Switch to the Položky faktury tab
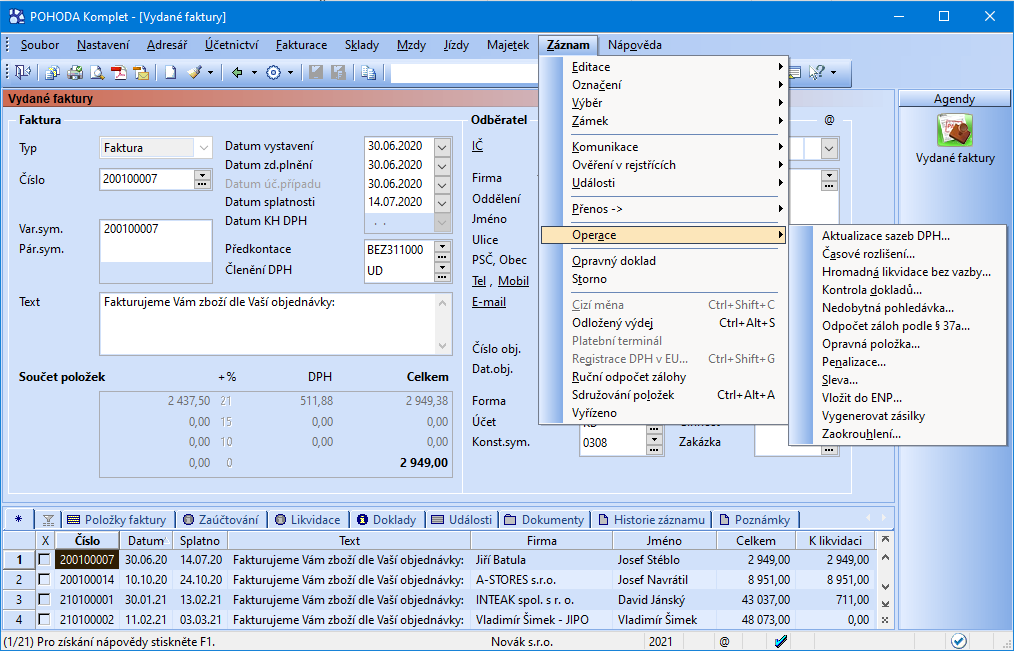This screenshot has height=651, width=1014. coord(116,520)
